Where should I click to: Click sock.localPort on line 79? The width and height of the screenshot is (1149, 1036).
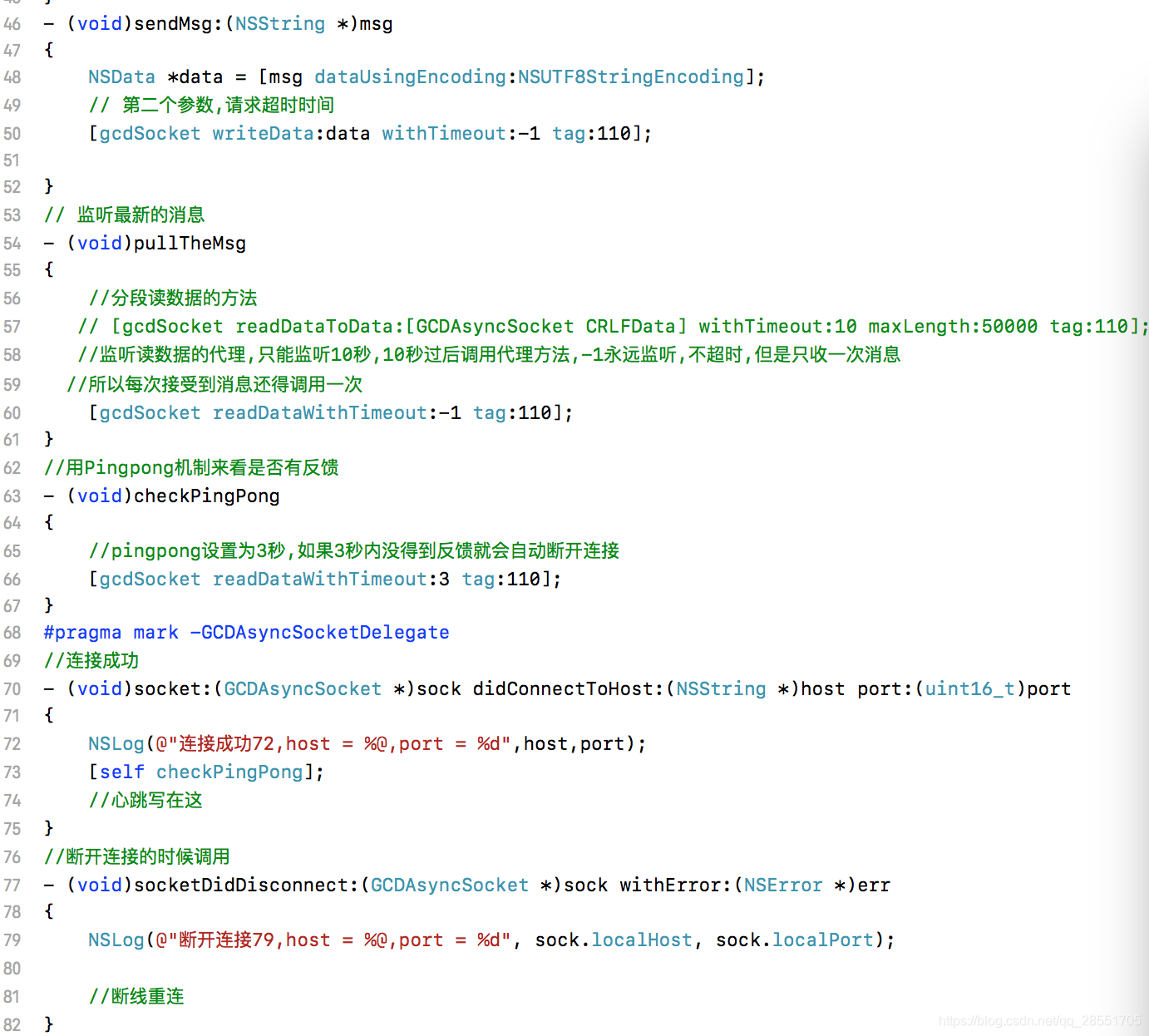pos(795,940)
